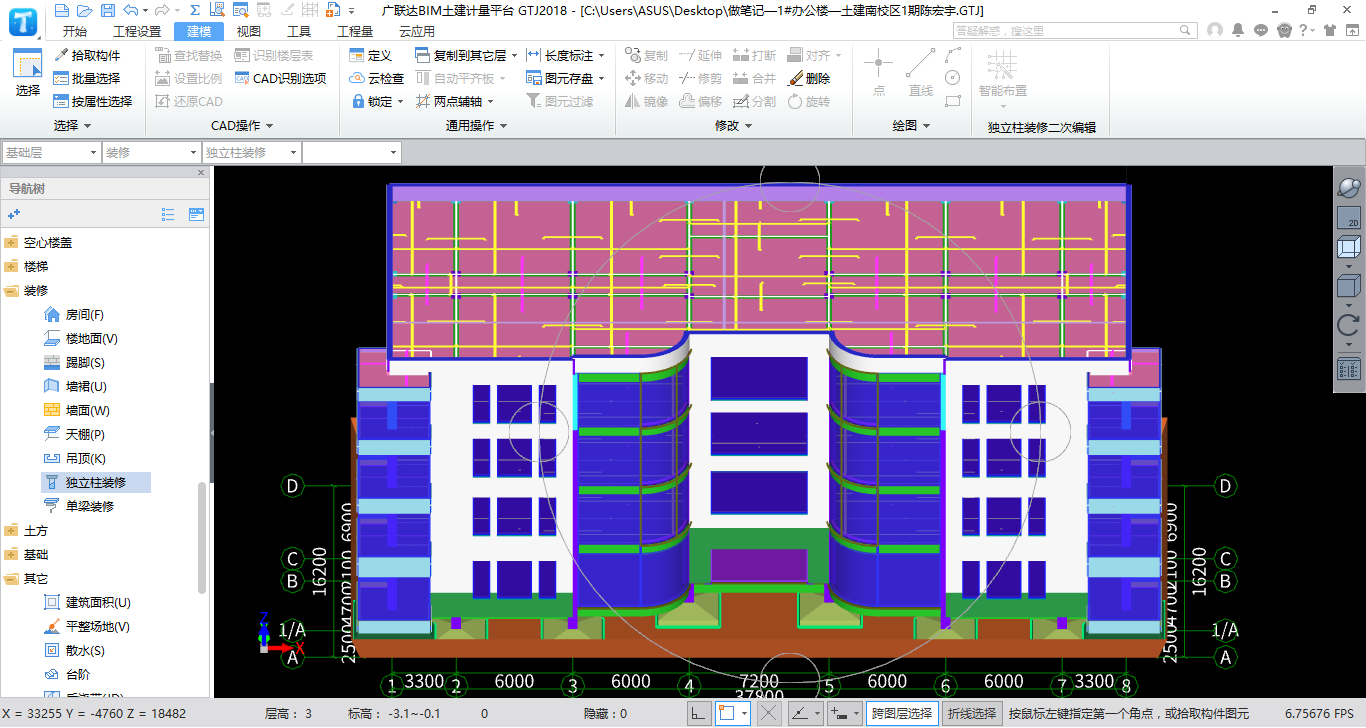Save the project with the floppy disk icon
This screenshot has height=728, width=1366.
coord(107,10)
